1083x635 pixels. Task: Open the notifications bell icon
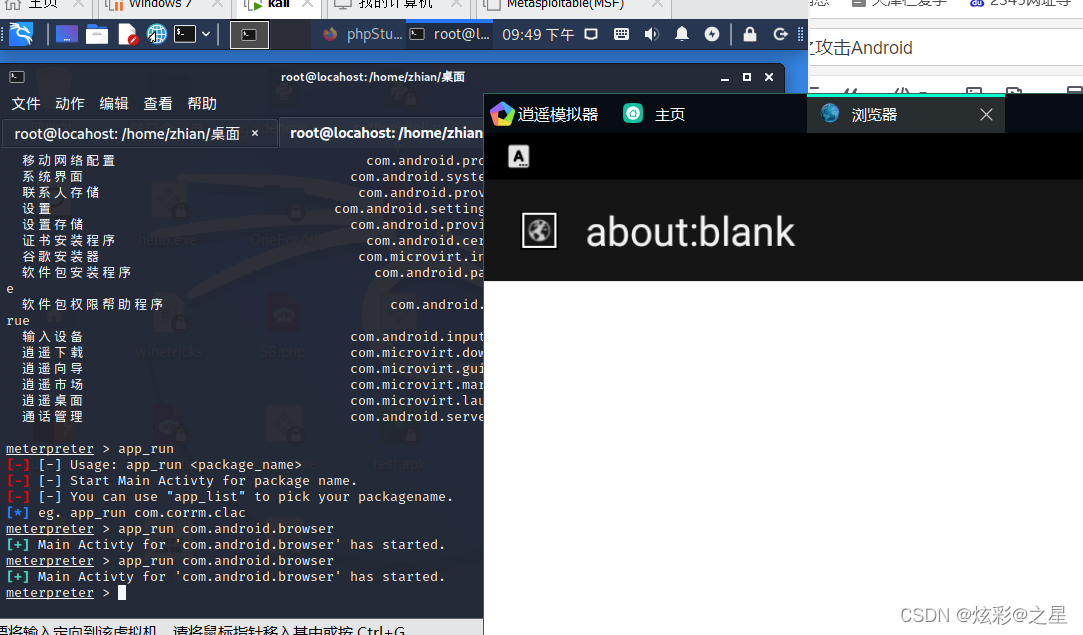pos(682,34)
